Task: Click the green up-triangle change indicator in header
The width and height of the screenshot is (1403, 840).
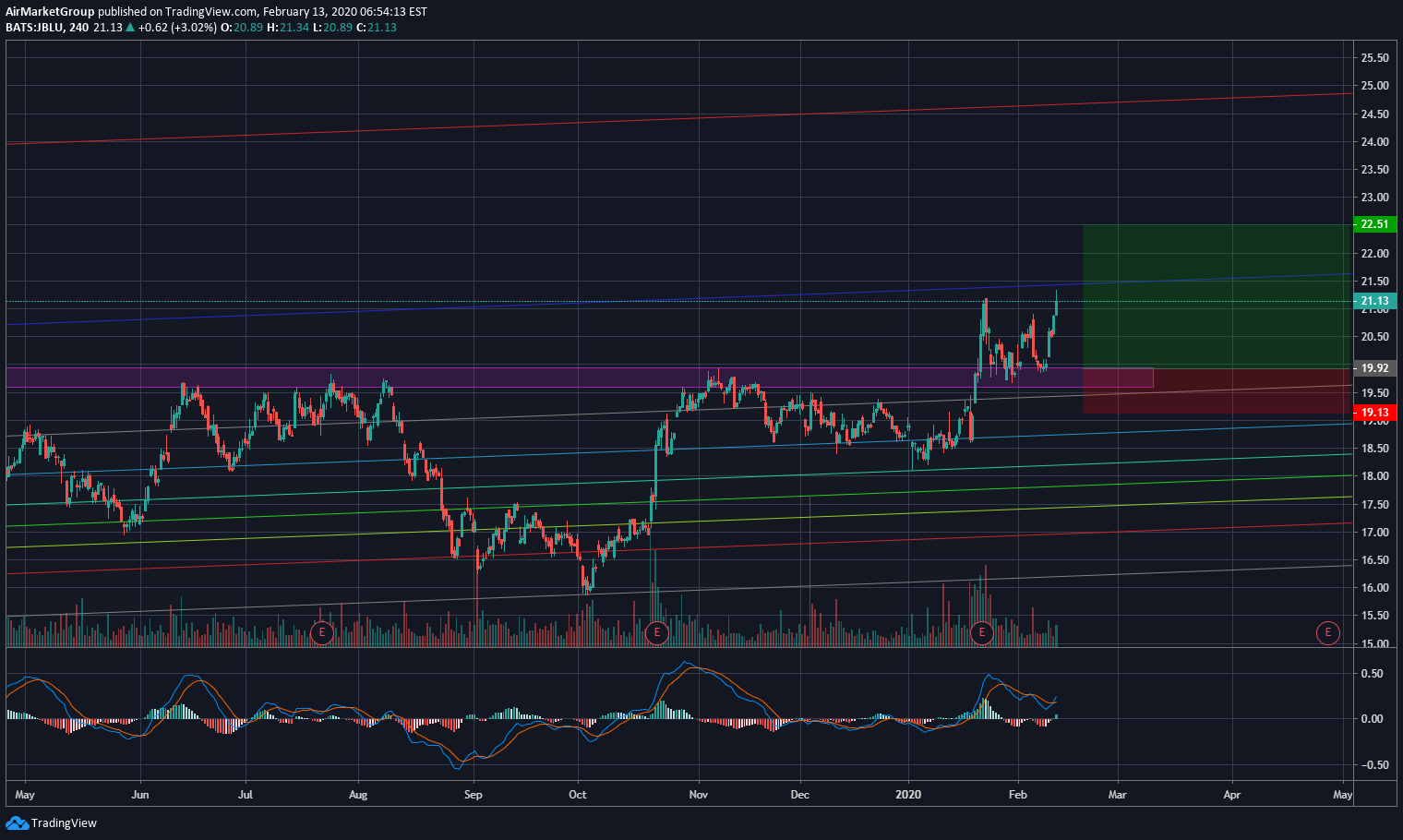Action: 132,29
